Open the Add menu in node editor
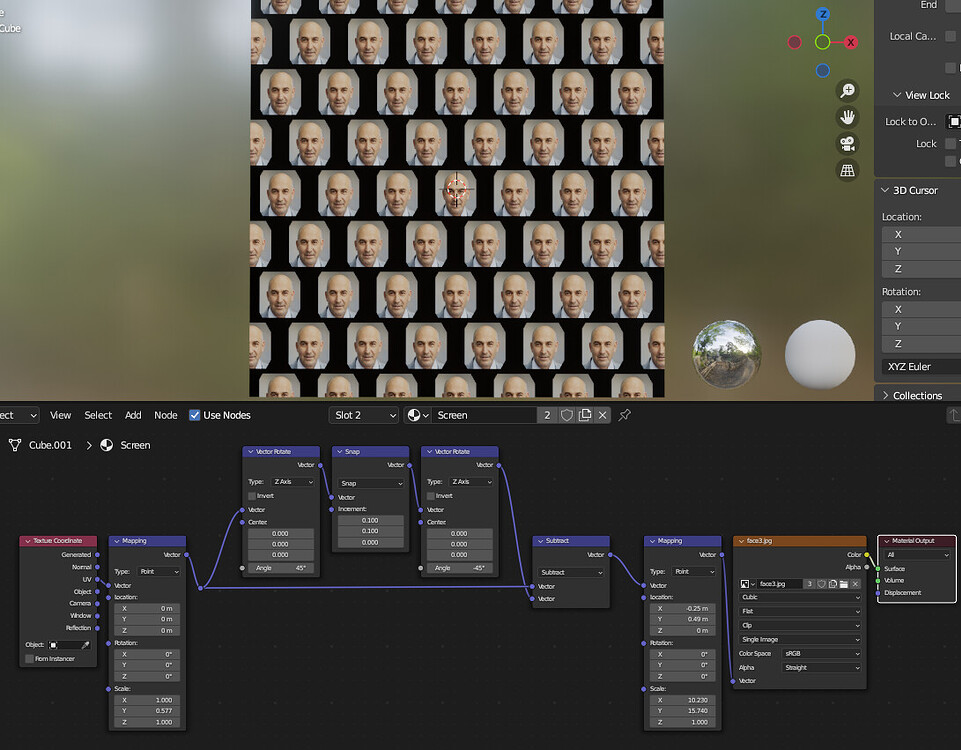Screen dimensions: 961x750 pyautogui.click(x=133, y=415)
